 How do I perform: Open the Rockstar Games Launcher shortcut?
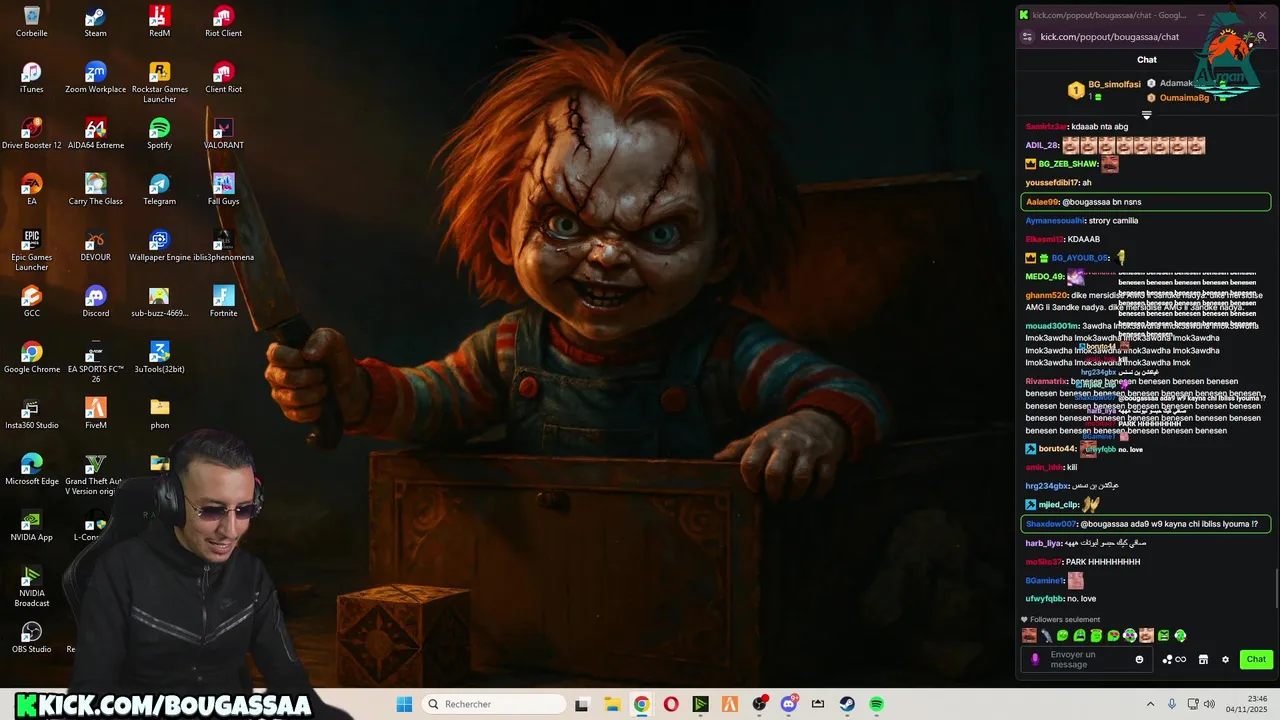point(159,82)
